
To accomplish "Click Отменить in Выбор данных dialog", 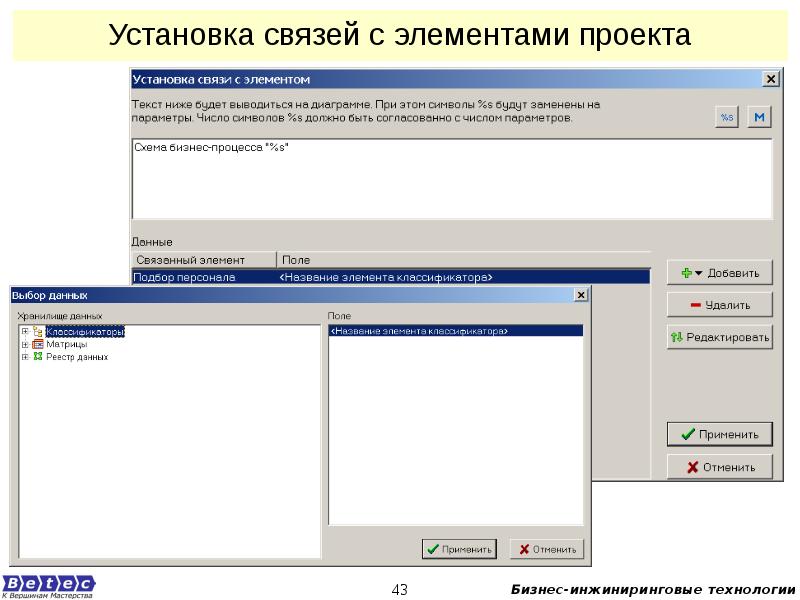I will pos(547,549).
